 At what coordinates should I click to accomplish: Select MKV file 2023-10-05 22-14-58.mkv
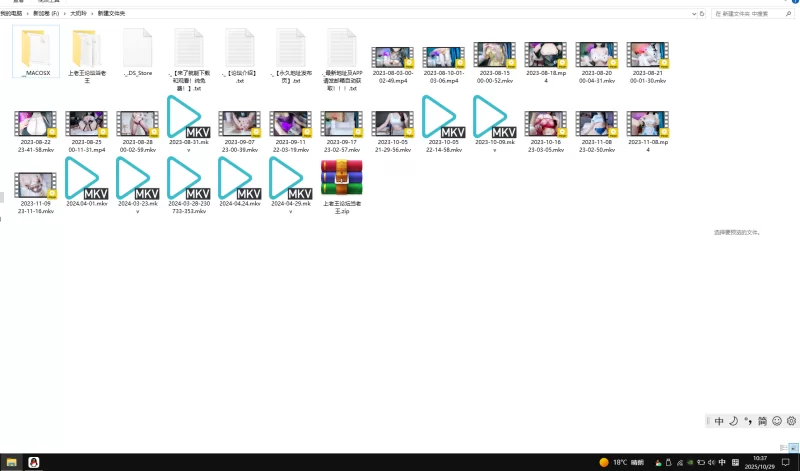(x=444, y=124)
